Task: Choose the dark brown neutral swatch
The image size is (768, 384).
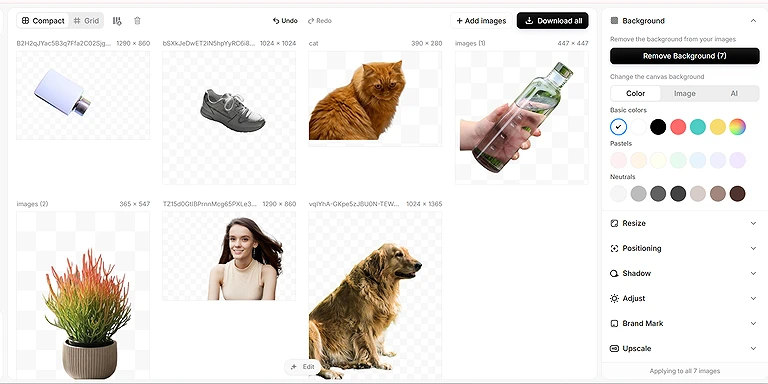Action: [x=737, y=193]
